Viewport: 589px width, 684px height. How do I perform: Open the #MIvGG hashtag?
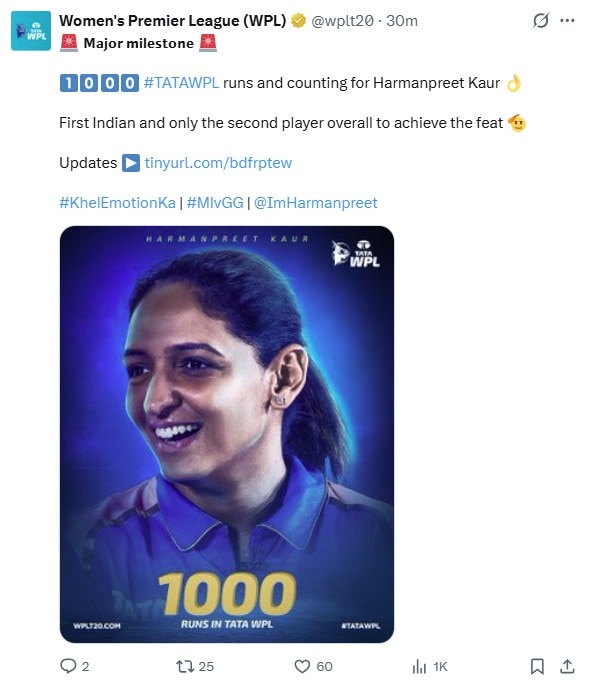point(215,202)
